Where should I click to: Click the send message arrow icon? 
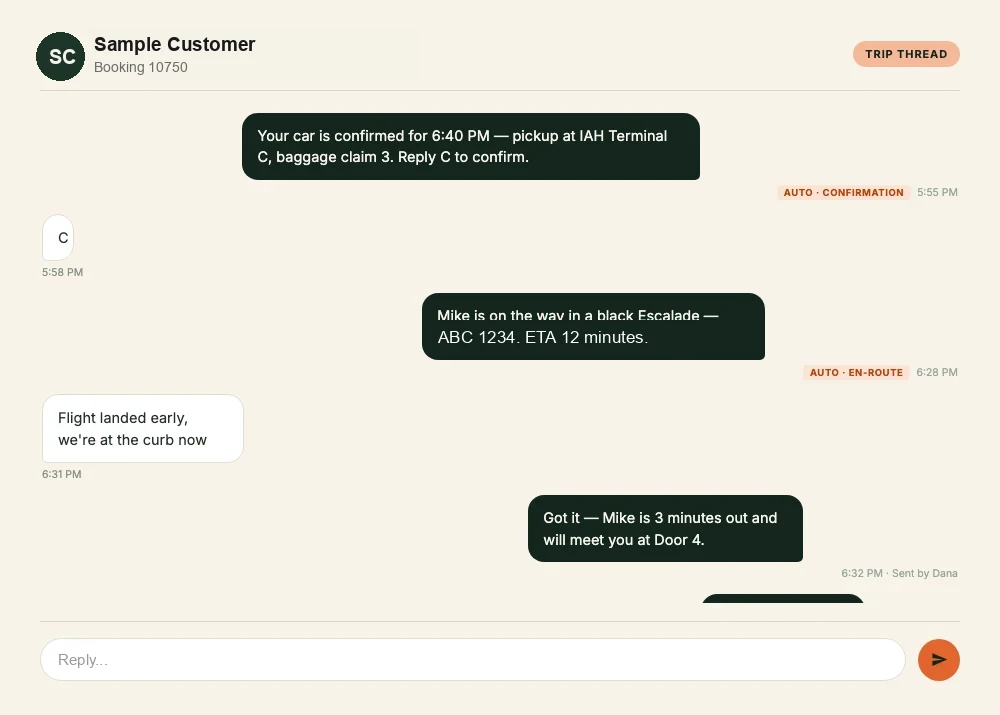(x=939, y=660)
